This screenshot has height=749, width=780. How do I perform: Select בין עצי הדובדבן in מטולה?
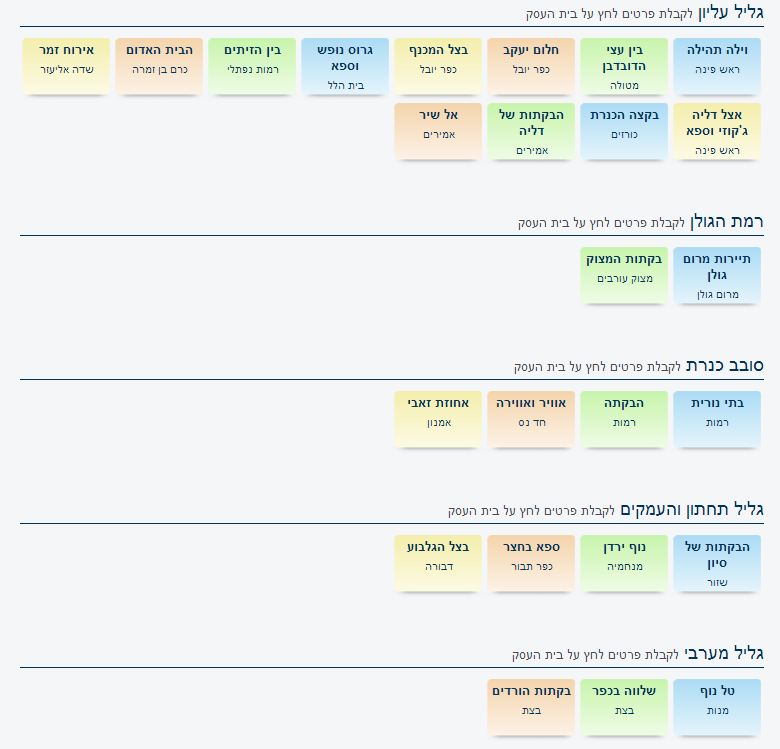pos(624,66)
